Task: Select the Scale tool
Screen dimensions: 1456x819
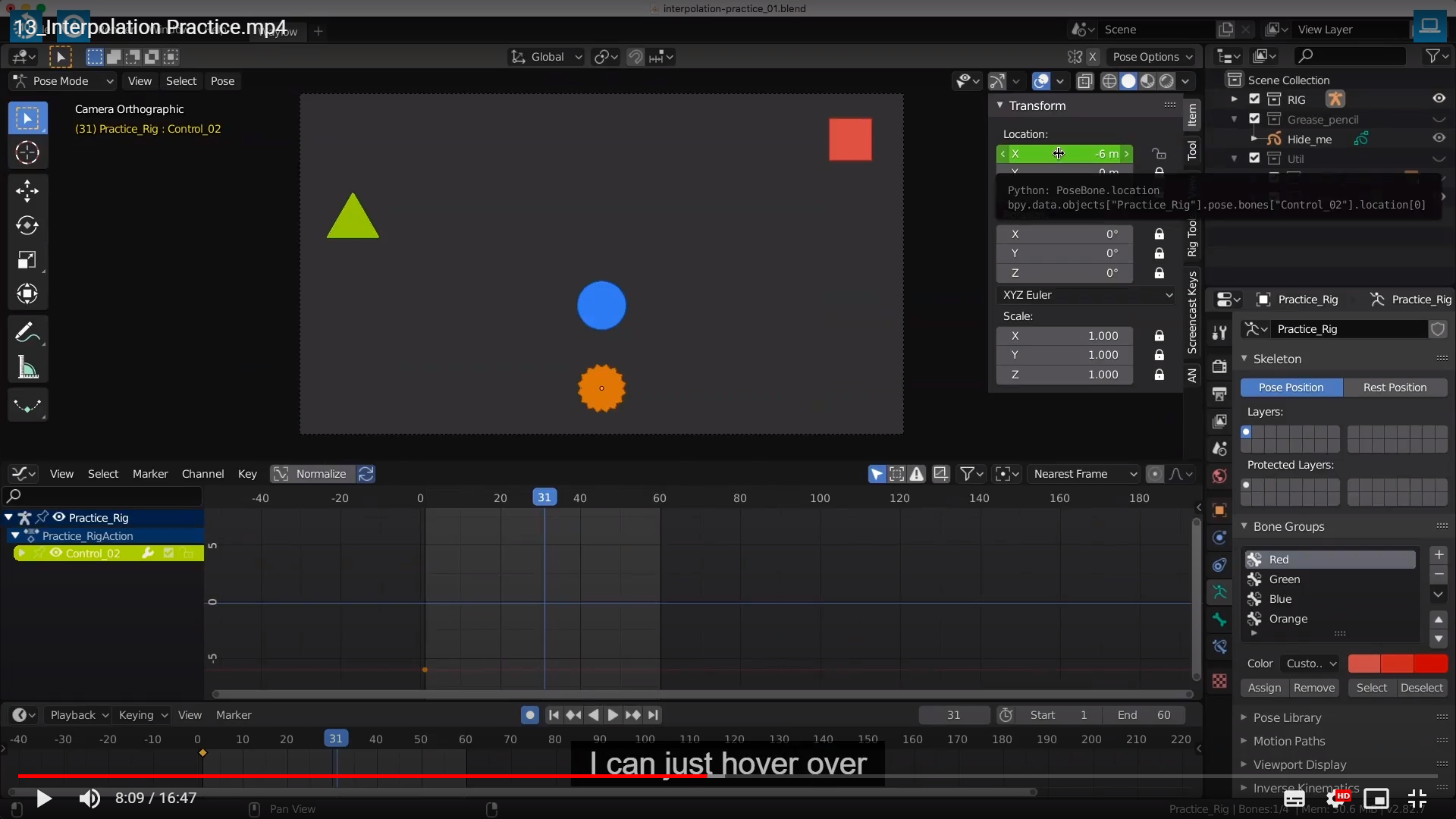Action: point(27,260)
